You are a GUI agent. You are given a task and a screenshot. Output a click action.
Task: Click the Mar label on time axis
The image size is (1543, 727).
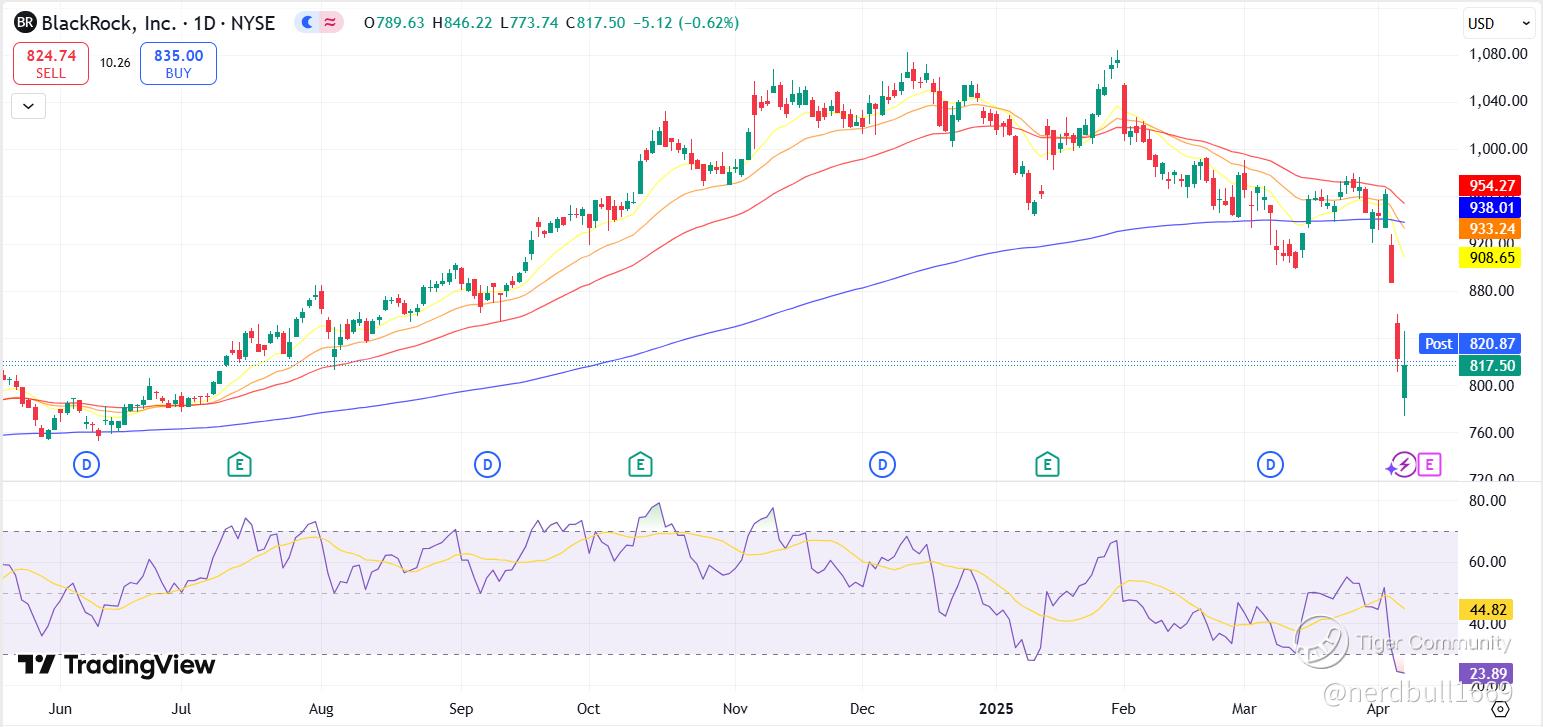[x=1244, y=709]
